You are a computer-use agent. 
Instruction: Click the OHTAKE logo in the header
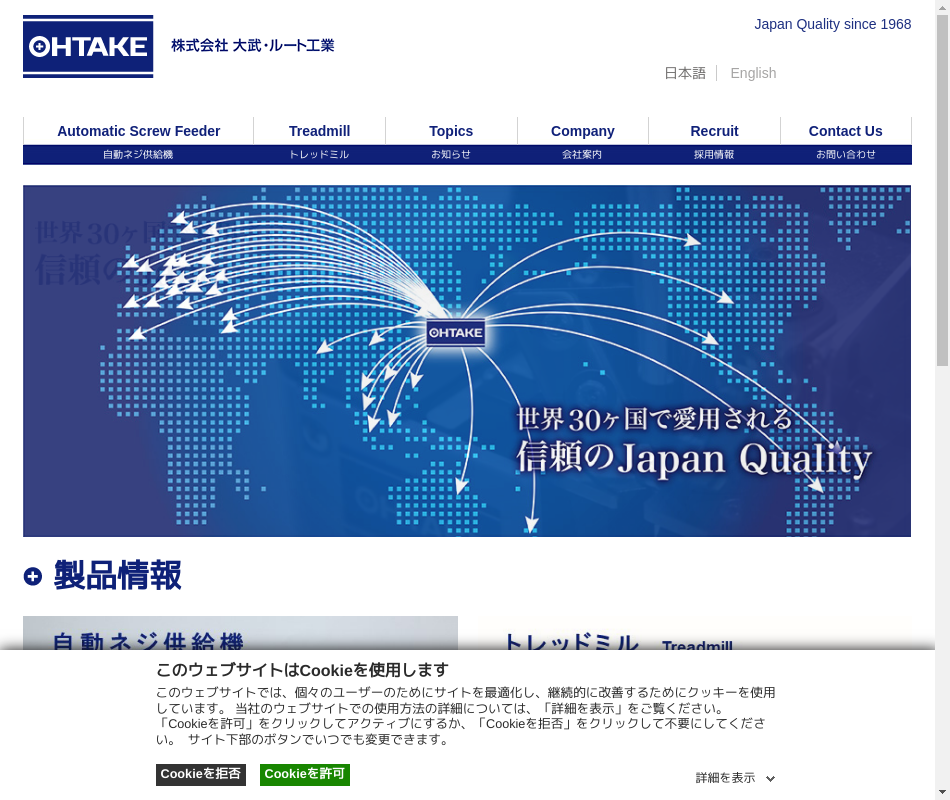[88, 46]
